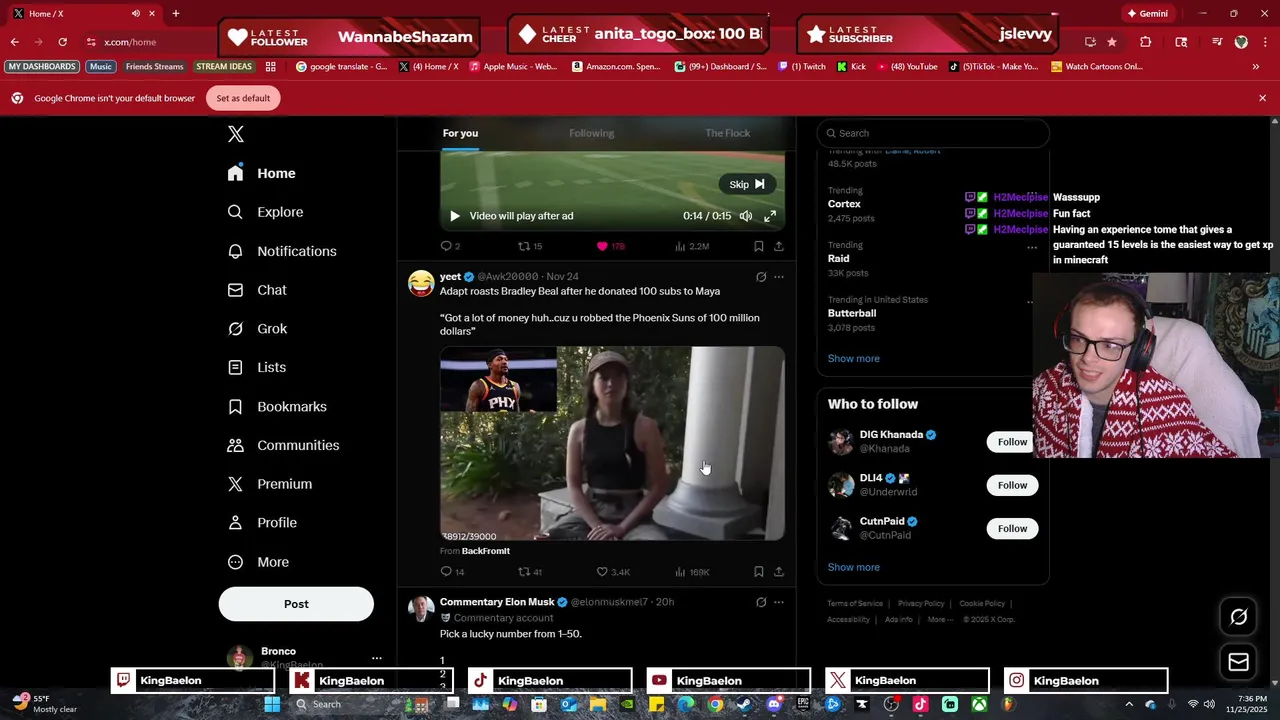Open yeet's Bradley Beal video thumbnail
Screen dimensions: 1280x720
[612, 443]
